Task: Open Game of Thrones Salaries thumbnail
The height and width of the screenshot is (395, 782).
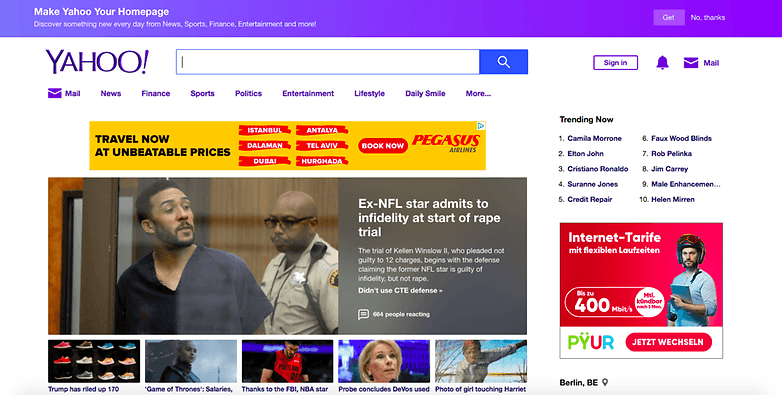Action: 191,362
